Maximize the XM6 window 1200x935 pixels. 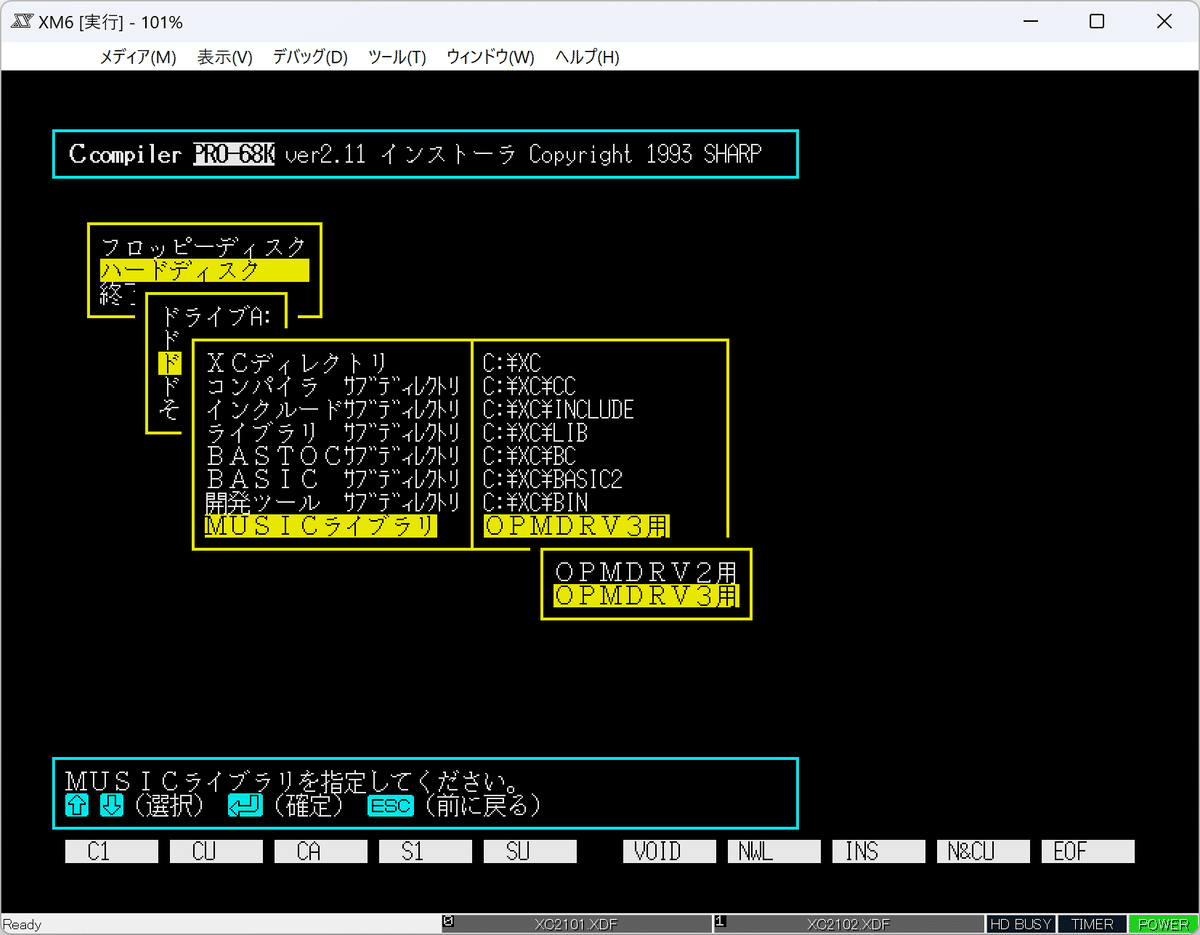tap(1097, 22)
